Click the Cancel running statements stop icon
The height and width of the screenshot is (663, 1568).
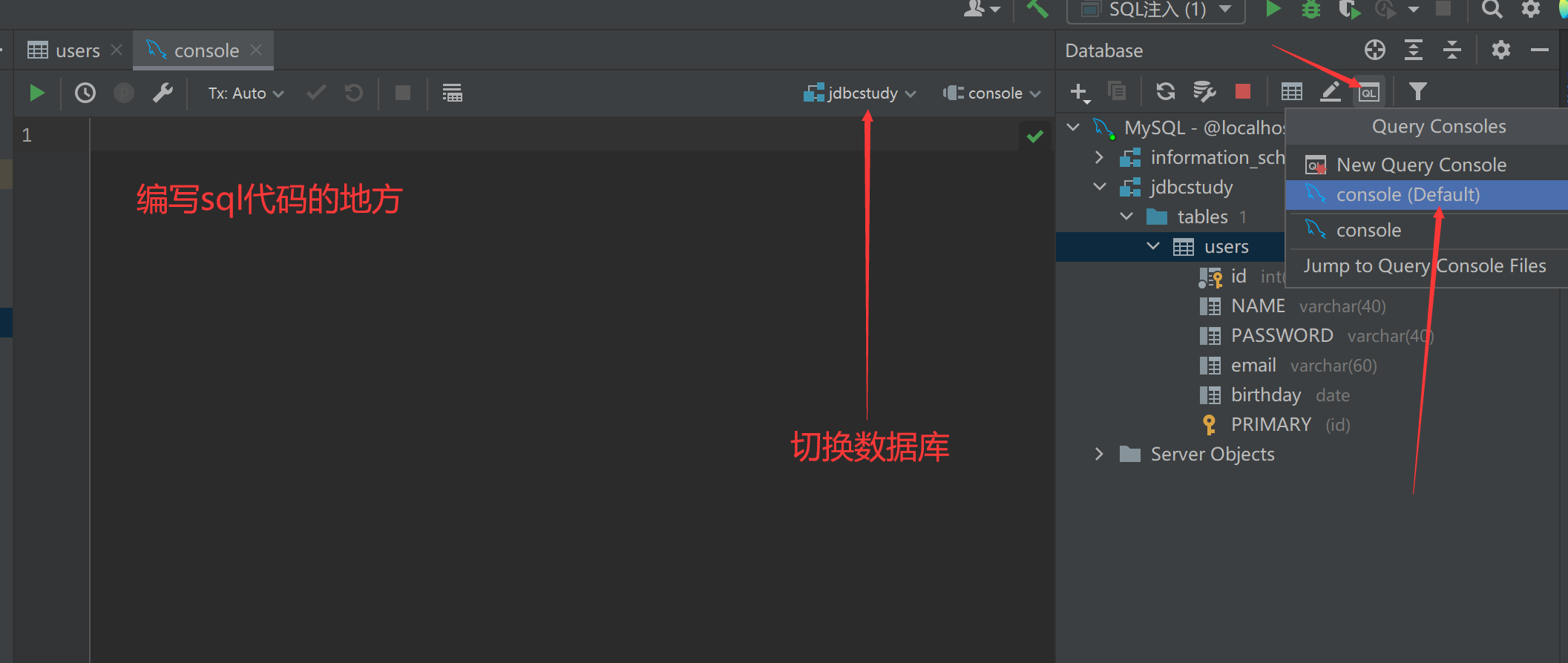tap(403, 93)
